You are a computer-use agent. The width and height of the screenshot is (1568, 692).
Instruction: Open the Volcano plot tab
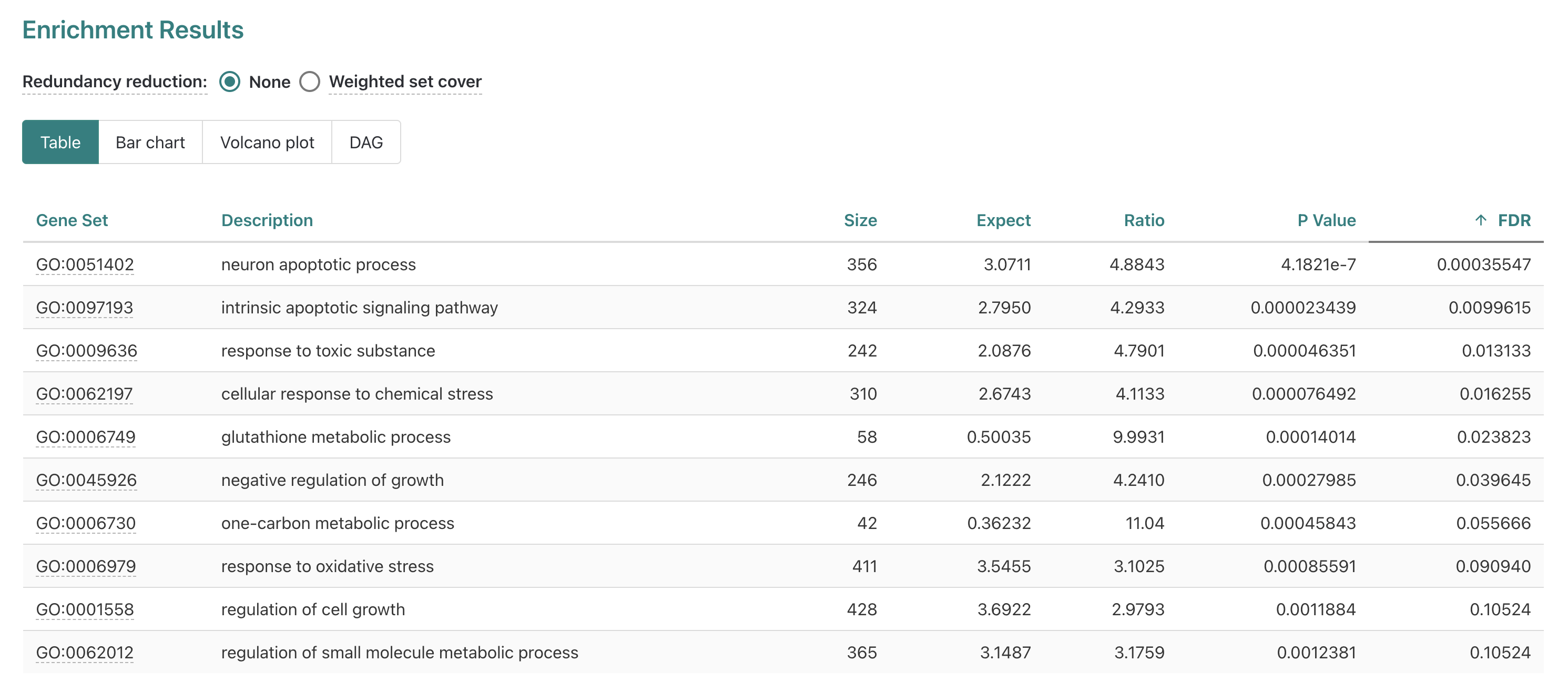267,143
